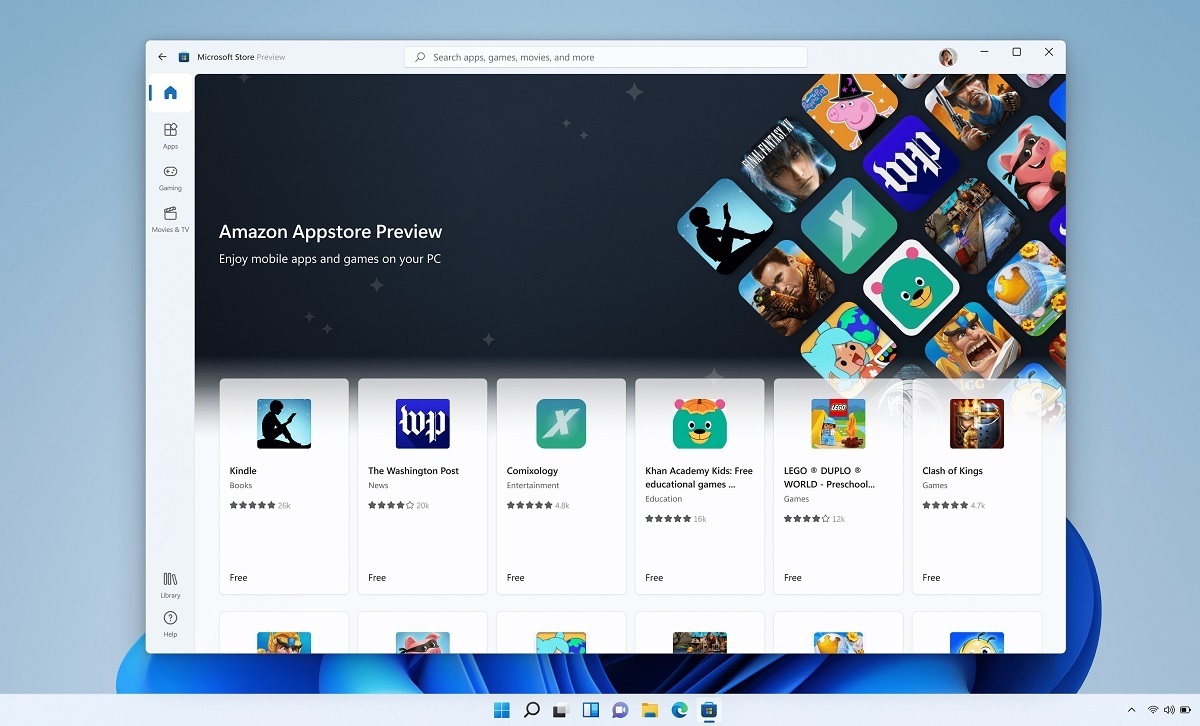Click the Clash of Kings title text
The height and width of the screenshot is (726, 1200).
click(x=953, y=471)
